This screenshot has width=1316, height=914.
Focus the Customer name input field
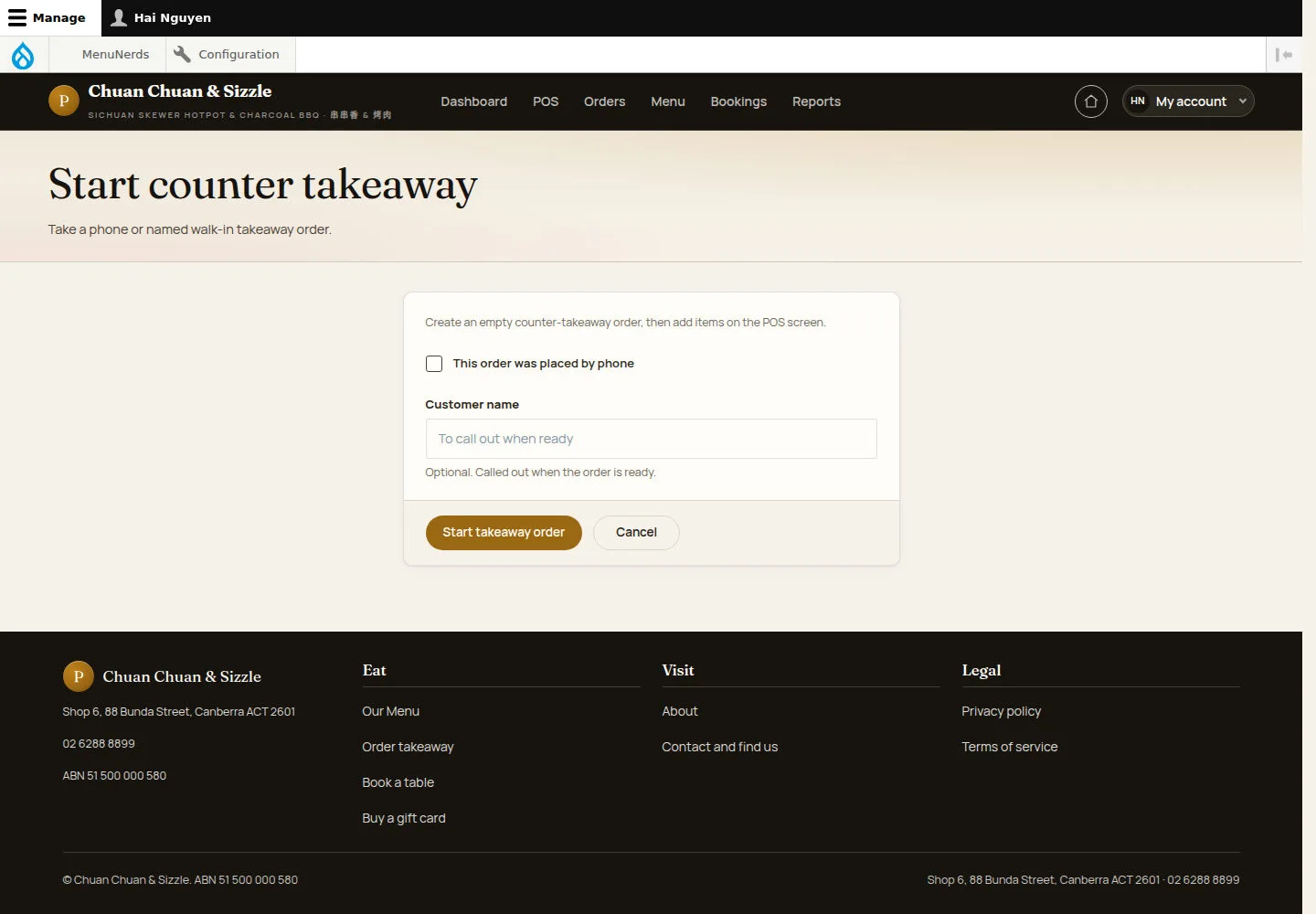tap(652, 439)
